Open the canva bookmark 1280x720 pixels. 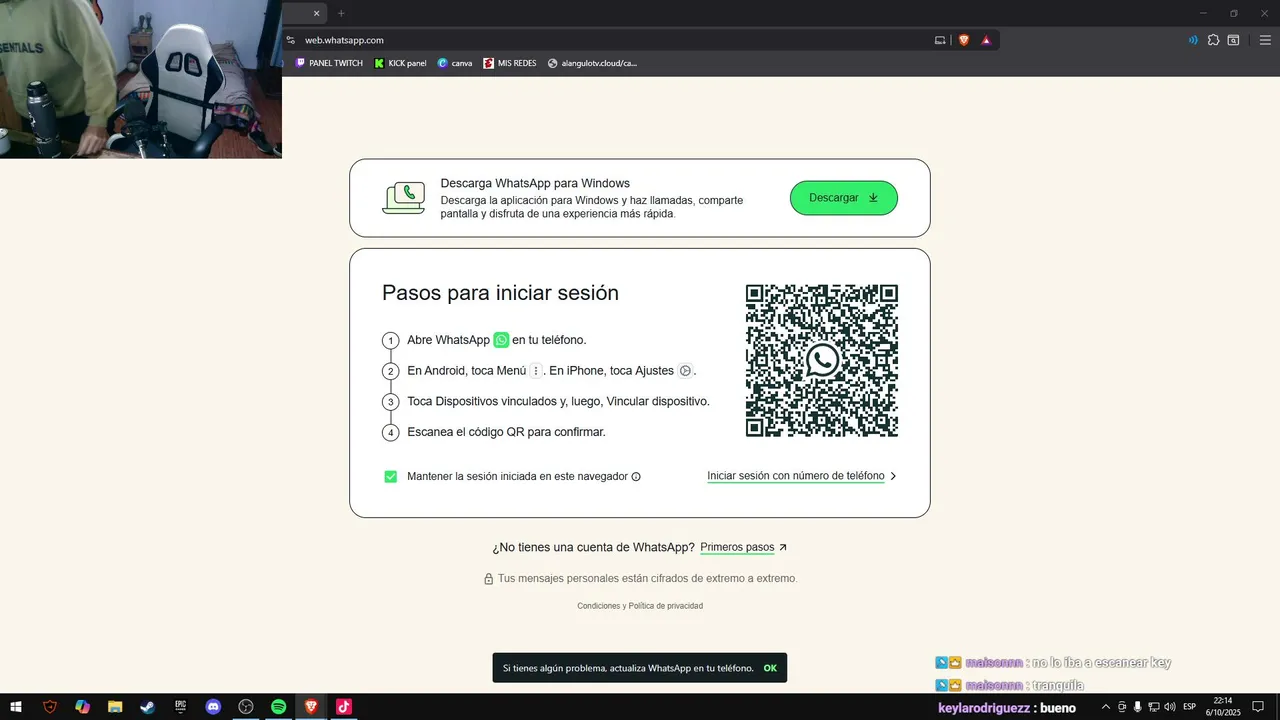pyautogui.click(x=455, y=63)
